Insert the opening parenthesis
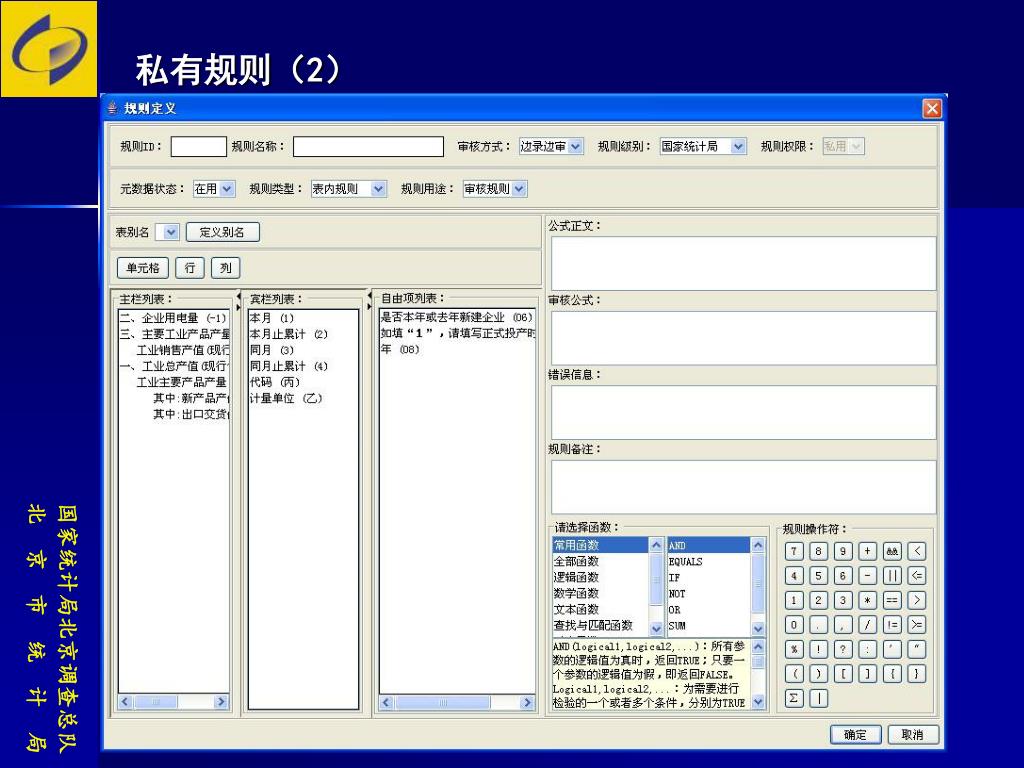The height and width of the screenshot is (768, 1024). [794, 674]
